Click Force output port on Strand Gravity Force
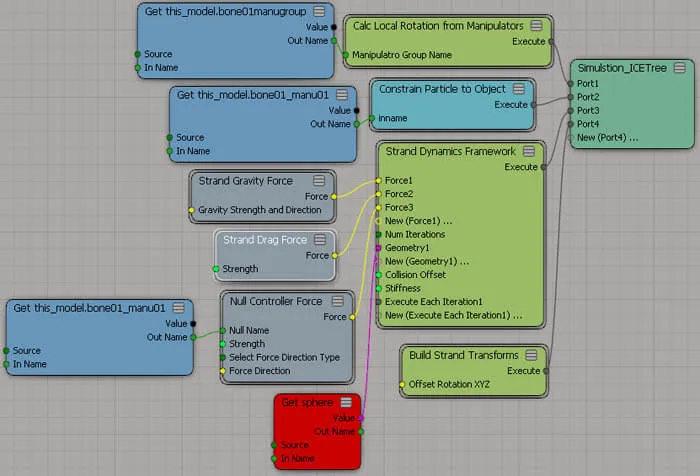Image resolution: width=700 pixels, height=476 pixels. click(x=334, y=196)
